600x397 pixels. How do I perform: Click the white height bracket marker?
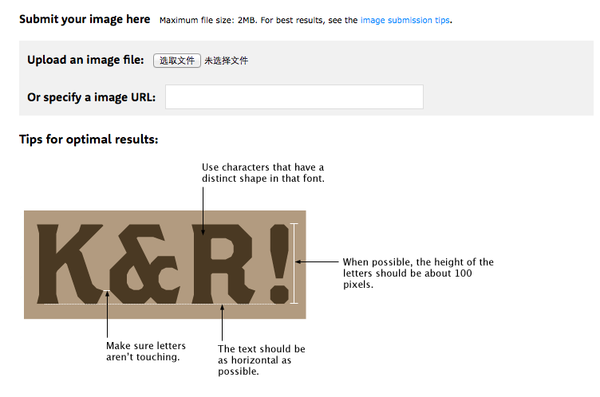(294, 263)
